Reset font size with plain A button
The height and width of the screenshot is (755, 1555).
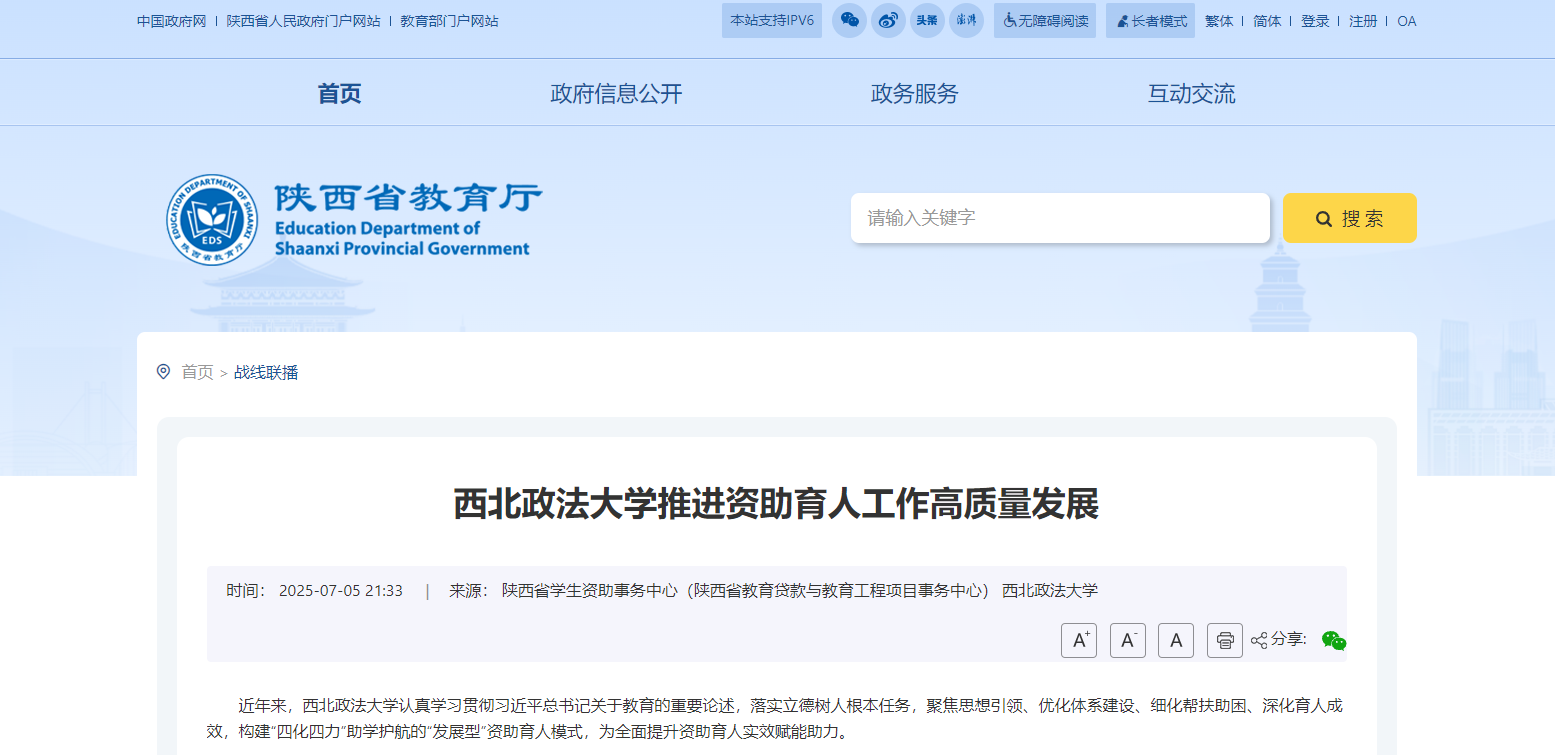point(1176,640)
